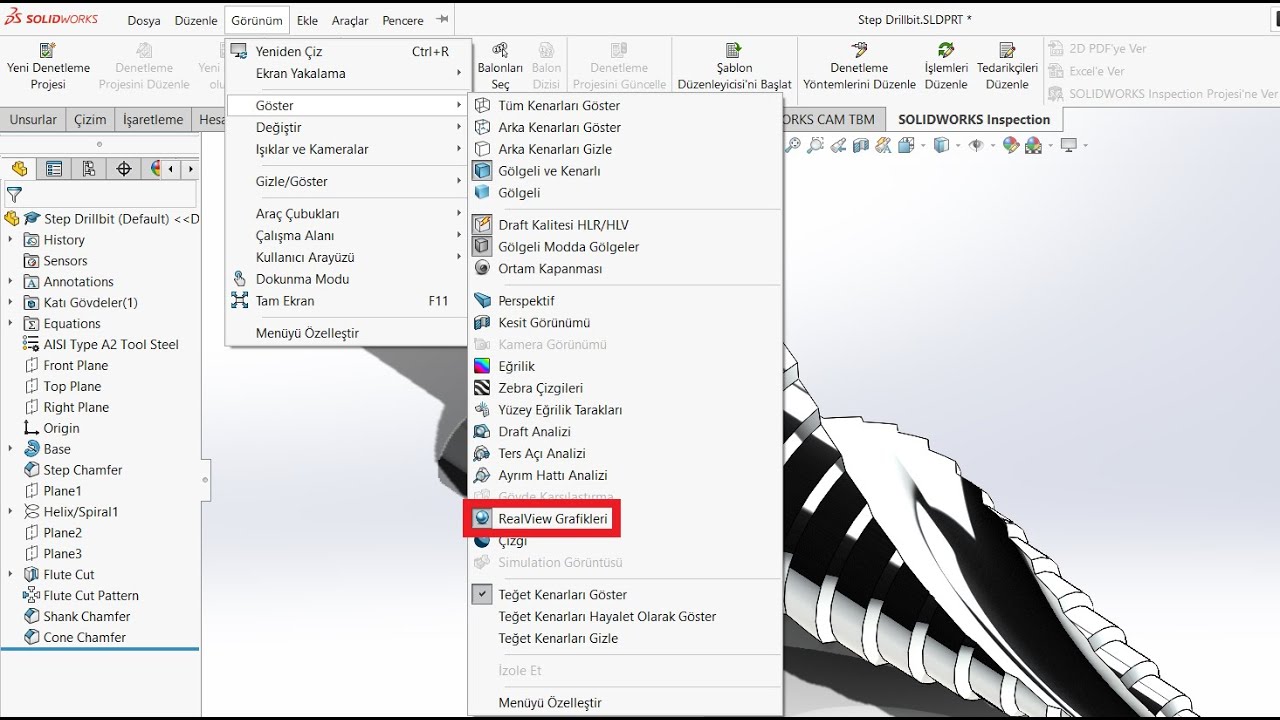Screen dimensions: 1280x720
Task: Expand the History tree node
Action: coord(10,240)
